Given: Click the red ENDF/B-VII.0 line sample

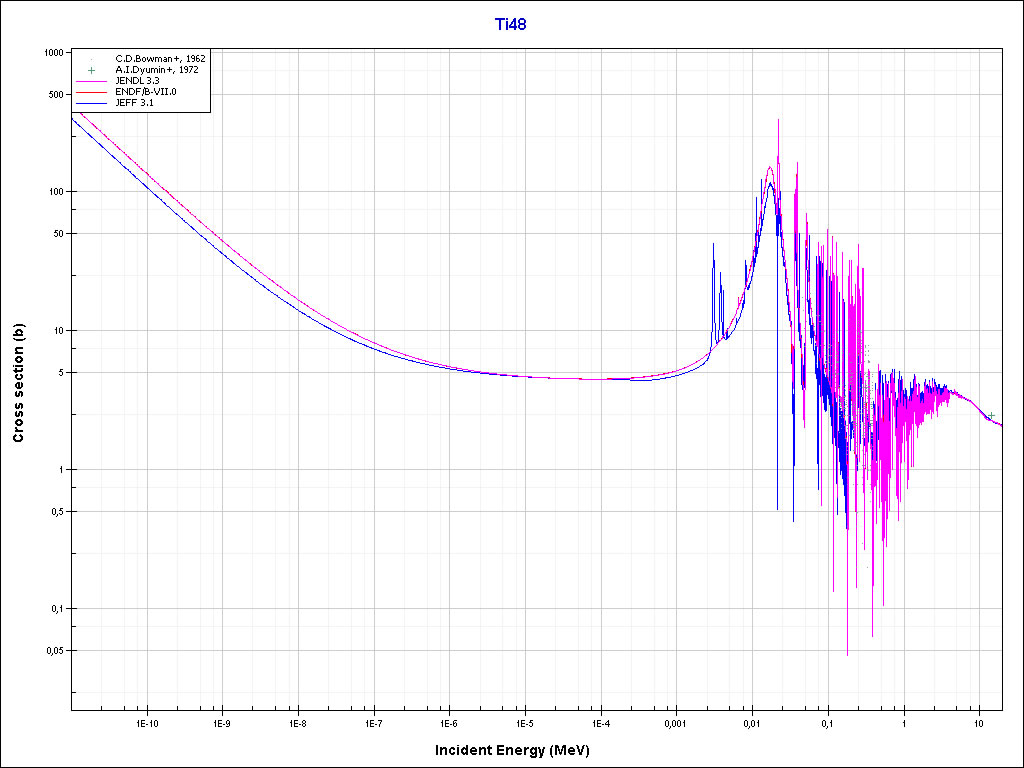Looking at the screenshot, I should click(91, 92).
